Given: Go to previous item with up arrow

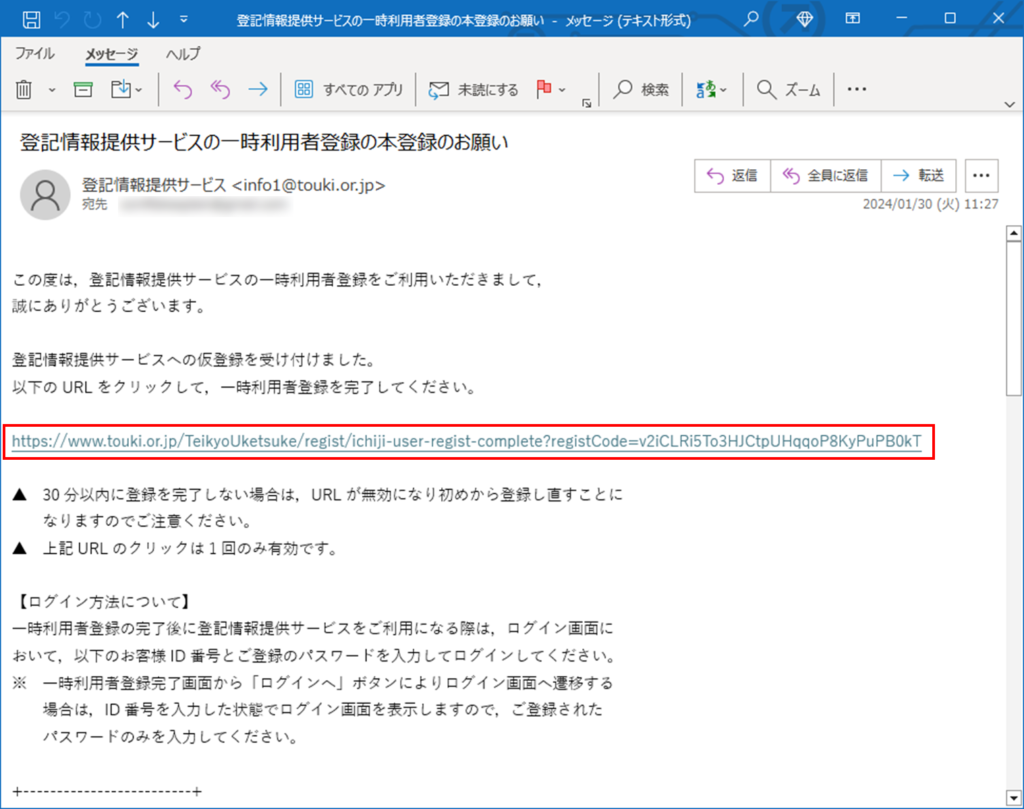Looking at the screenshot, I should (122, 19).
